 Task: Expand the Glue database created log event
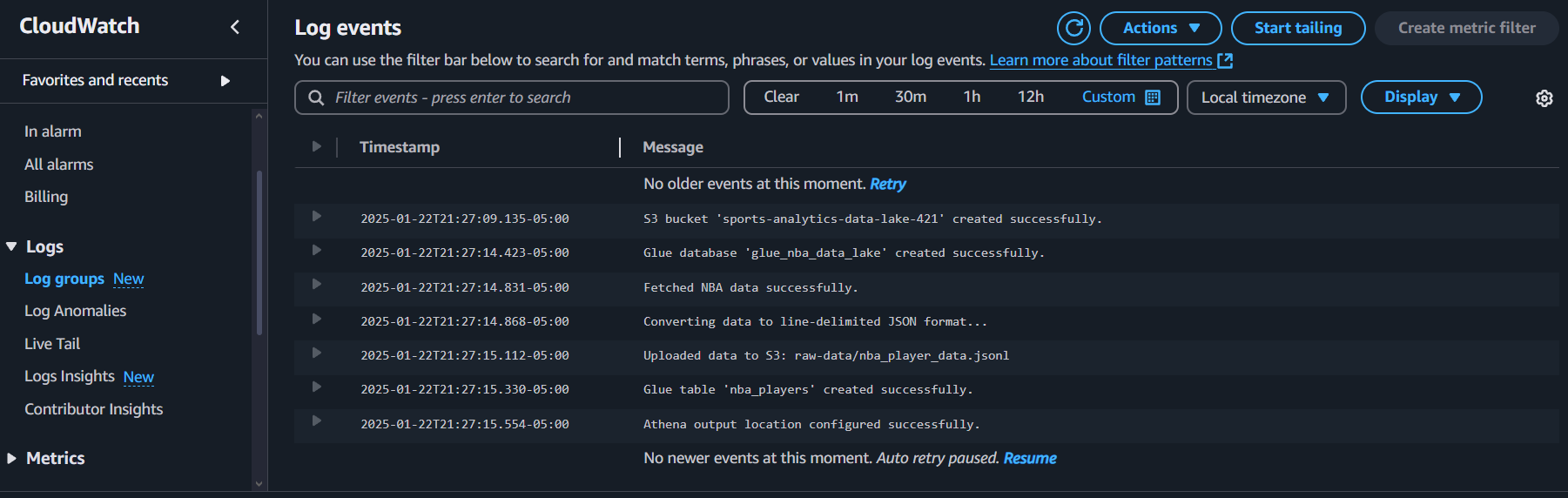coord(317,250)
